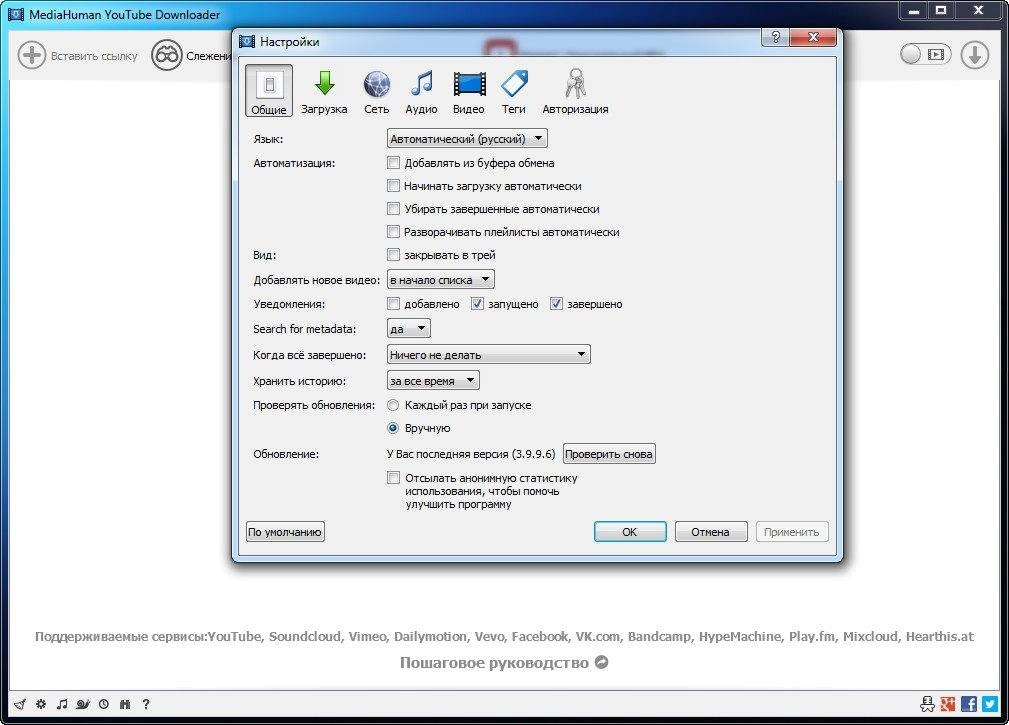This screenshot has width=1009, height=725.
Task: Click the У Вас последняя версия (3.9.9.6) text
Action: click(471, 454)
